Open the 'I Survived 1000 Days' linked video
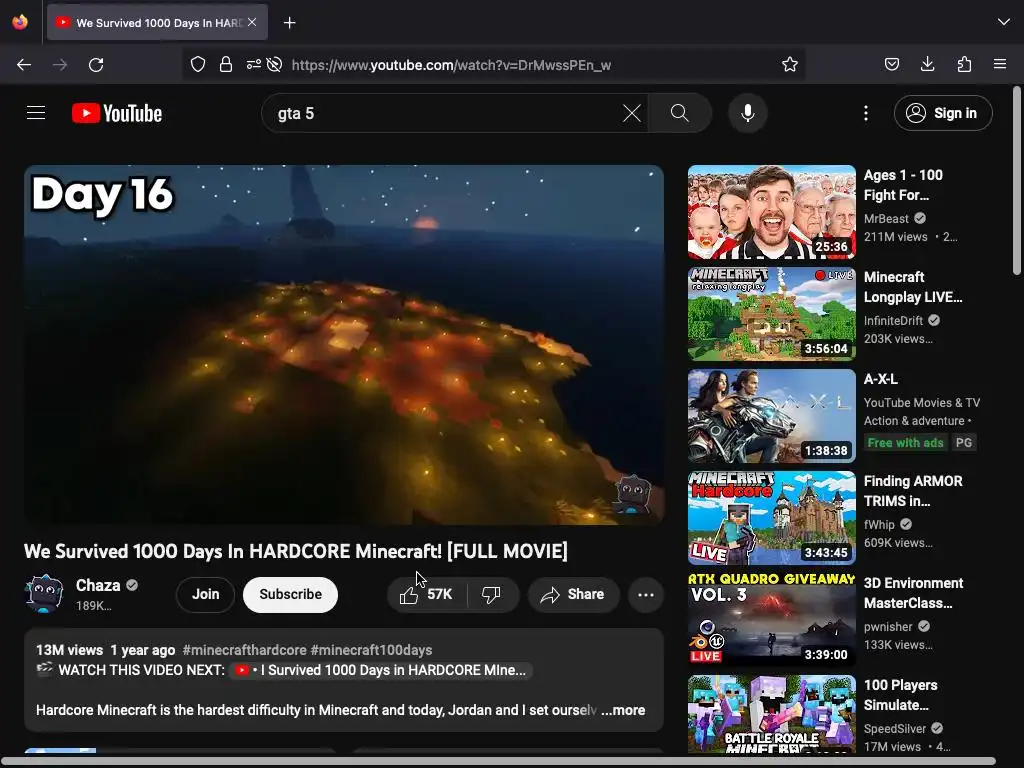Viewport: 1024px width, 768px height. (x=381, y=670)
